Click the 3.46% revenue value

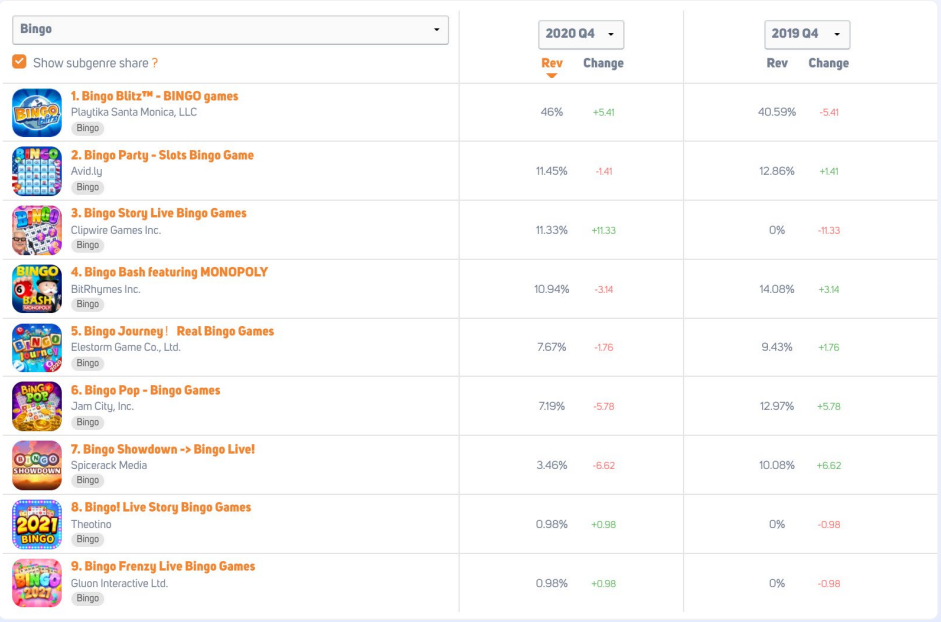tap(552, 465)
